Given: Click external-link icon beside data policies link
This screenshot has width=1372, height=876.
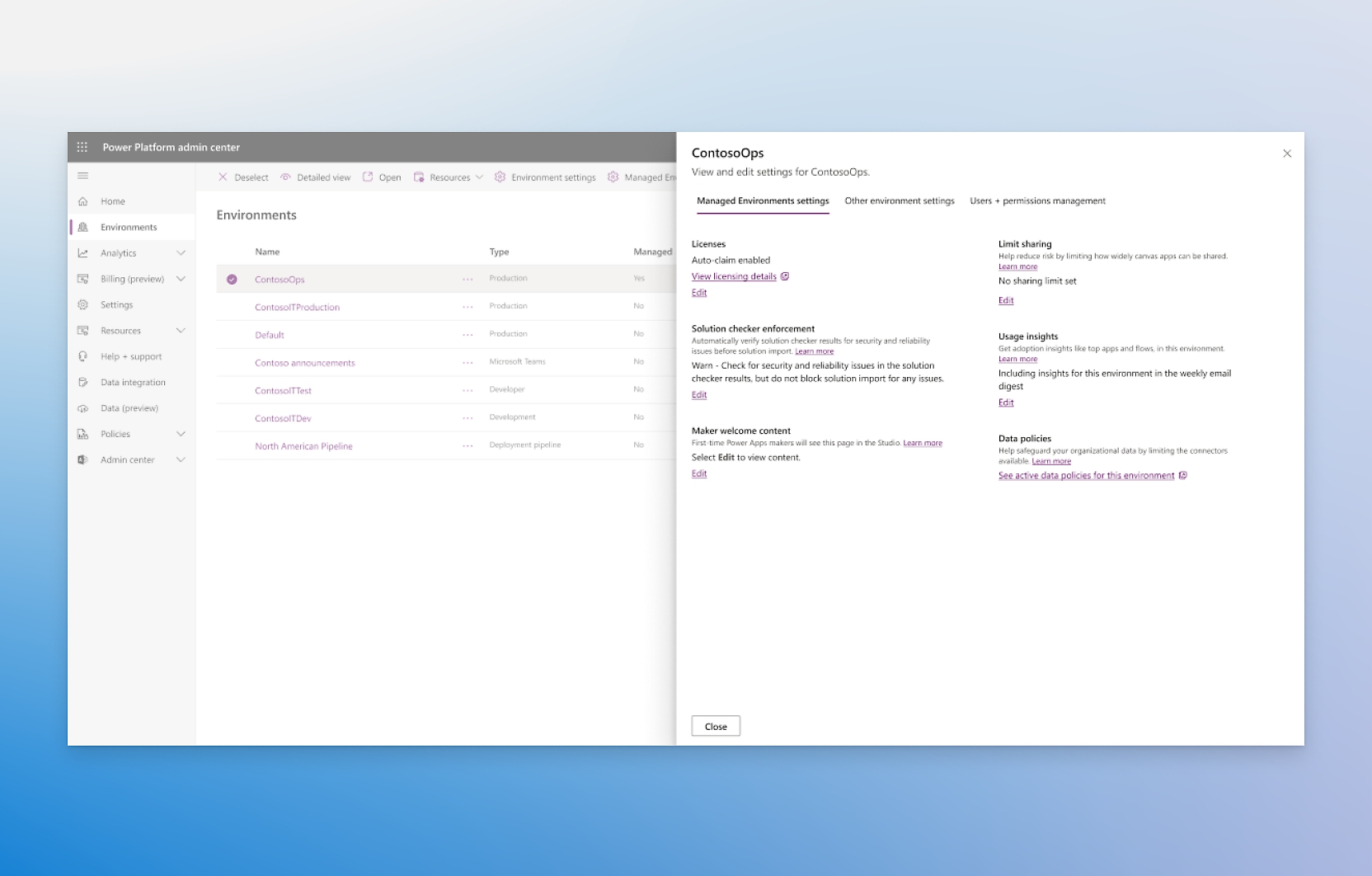Looking at the screenshot, I should point(1183,475).
